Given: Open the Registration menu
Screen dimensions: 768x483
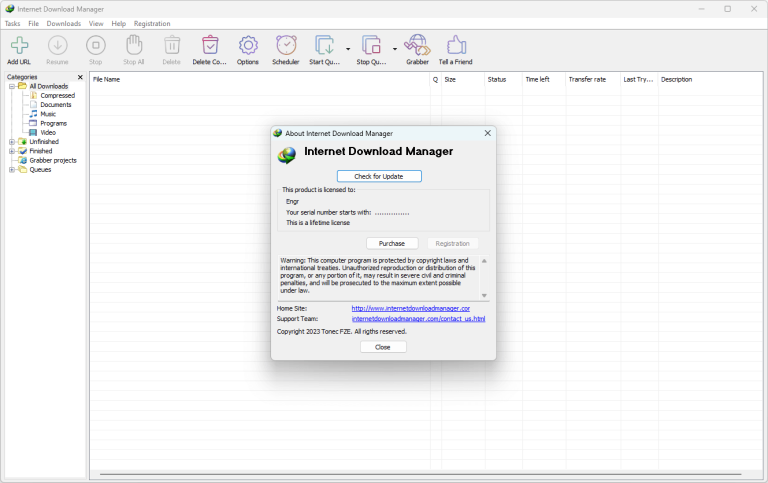Looking at the screenshot, I should (x=152, y=23).
